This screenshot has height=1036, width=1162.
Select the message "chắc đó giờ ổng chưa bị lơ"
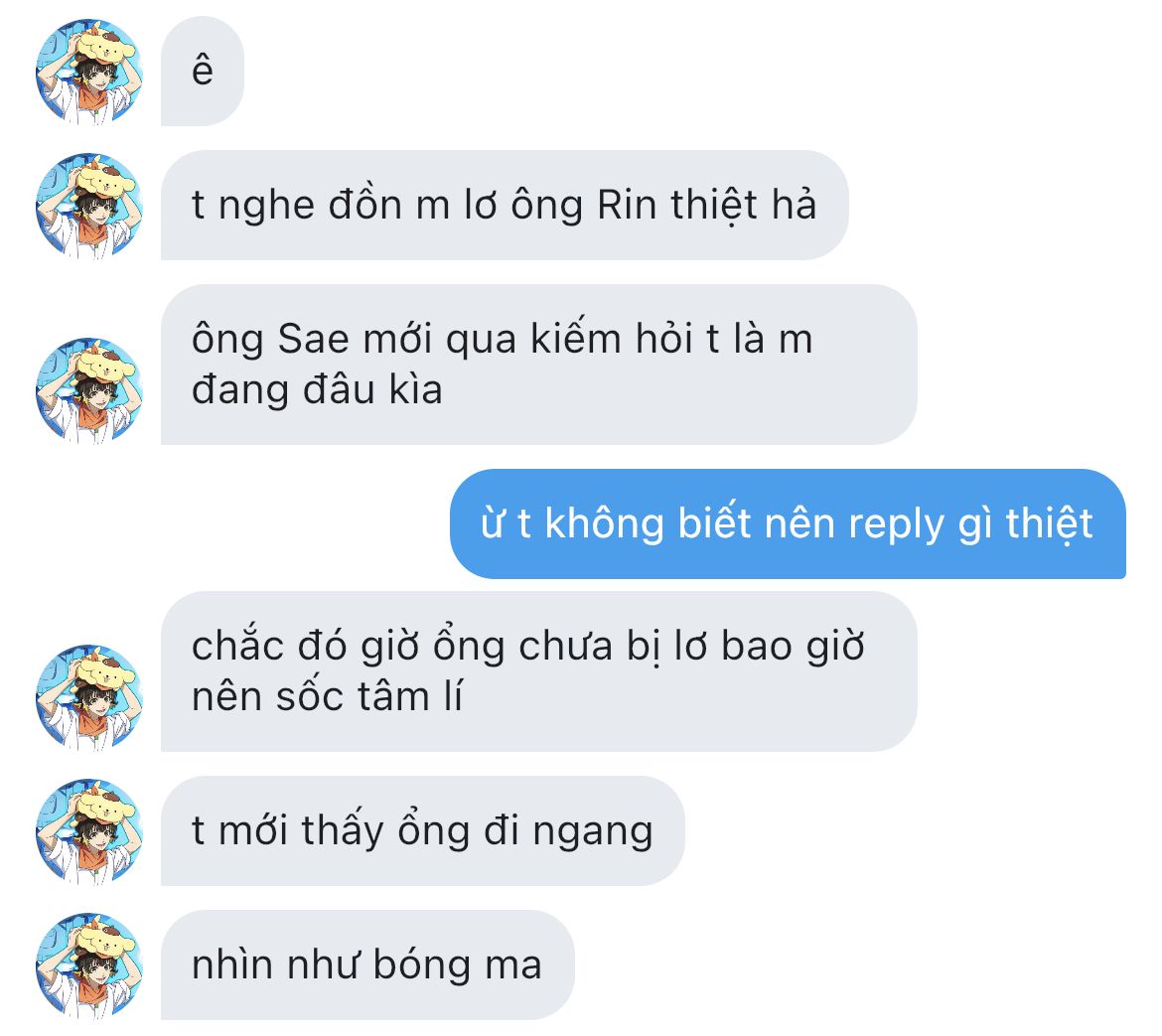[538, 671]
